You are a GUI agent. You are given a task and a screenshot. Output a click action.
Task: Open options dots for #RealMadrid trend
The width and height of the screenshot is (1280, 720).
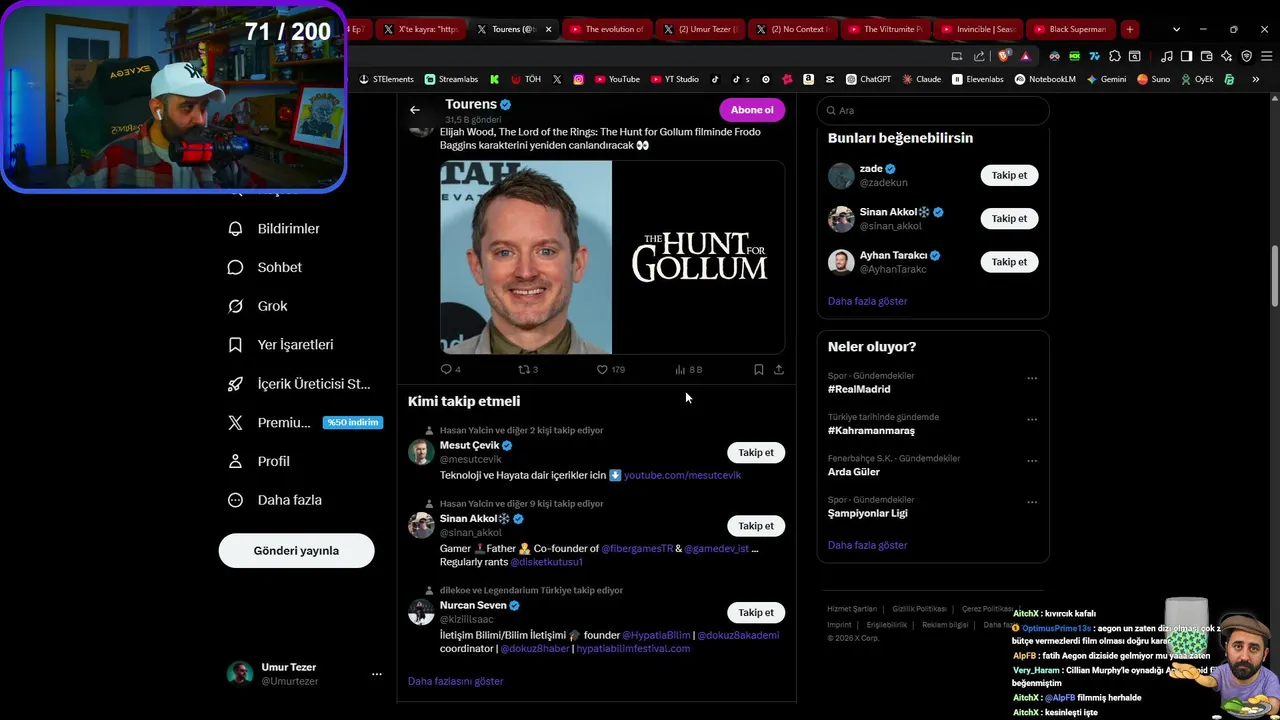pyautogui.click(x=1032, y=379)
